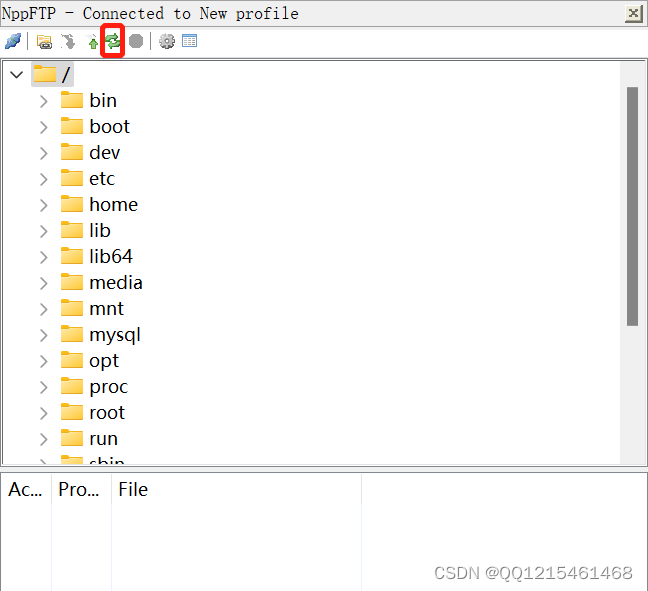Select the mysql folder name
Image resolution: width=648 pixels, height=591 pixels.
[x=115, y=335]
